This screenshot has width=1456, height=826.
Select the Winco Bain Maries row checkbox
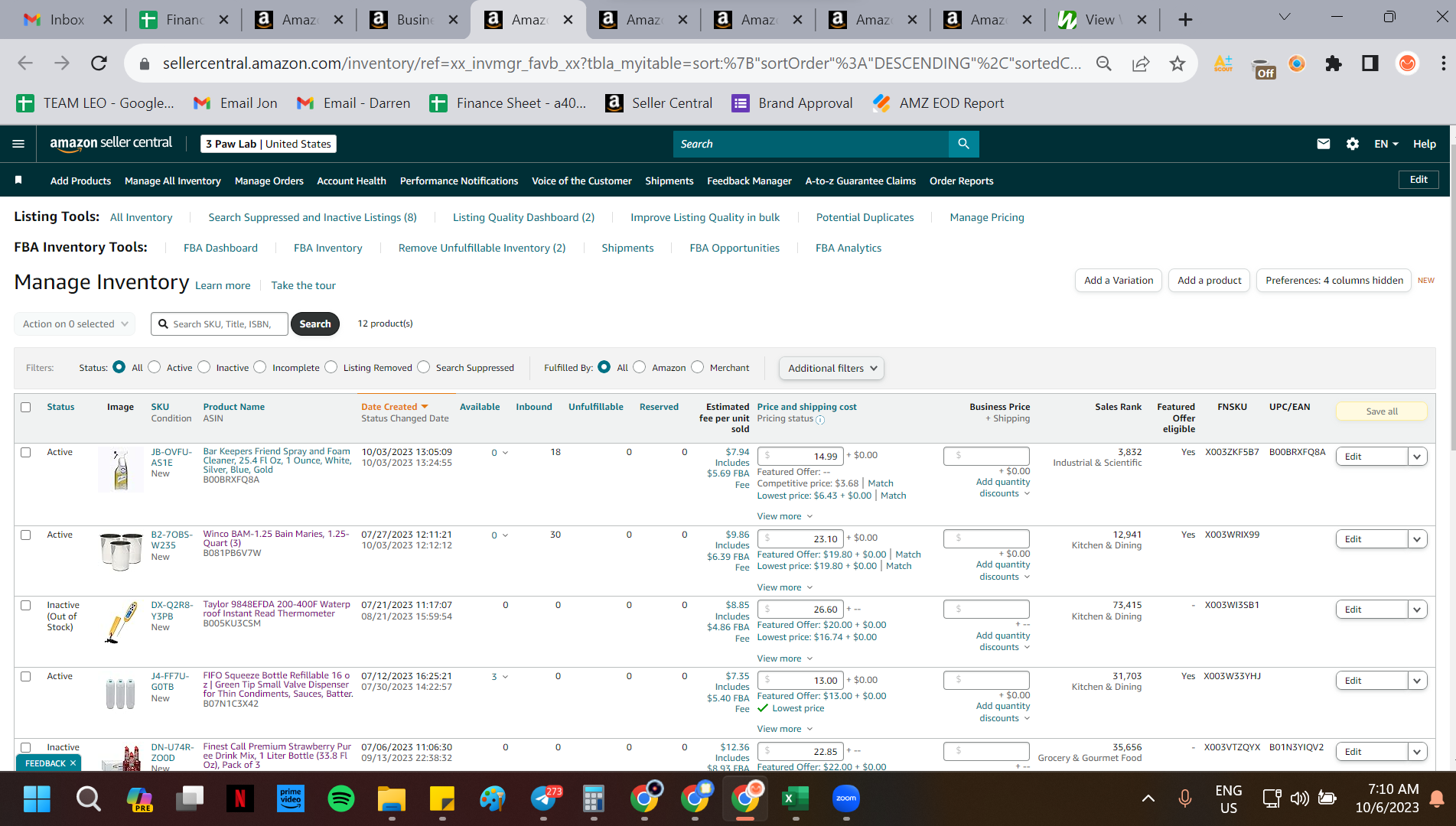[26, 535]
